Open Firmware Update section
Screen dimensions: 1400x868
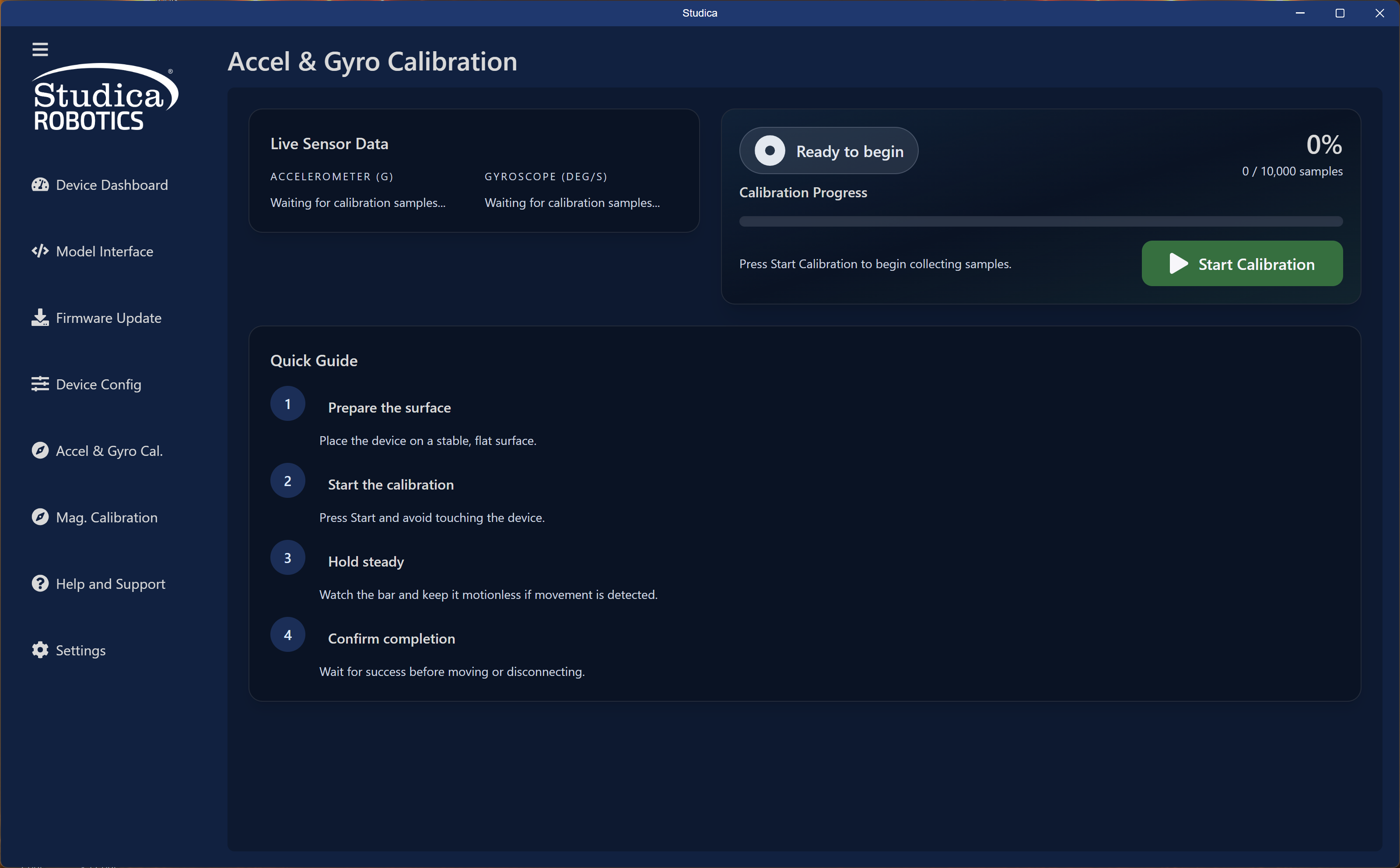coord(108,318)
